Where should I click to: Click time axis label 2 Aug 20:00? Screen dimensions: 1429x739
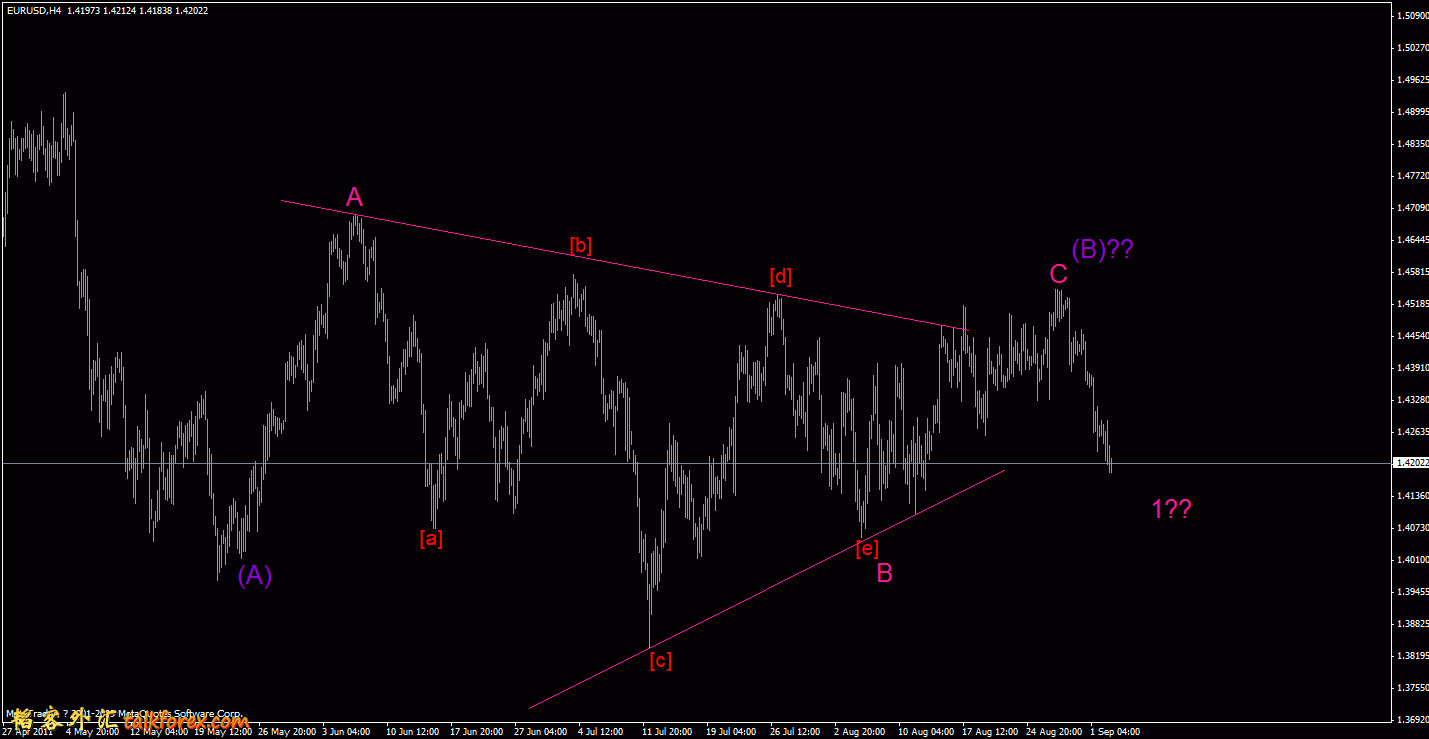coord(860,732)
